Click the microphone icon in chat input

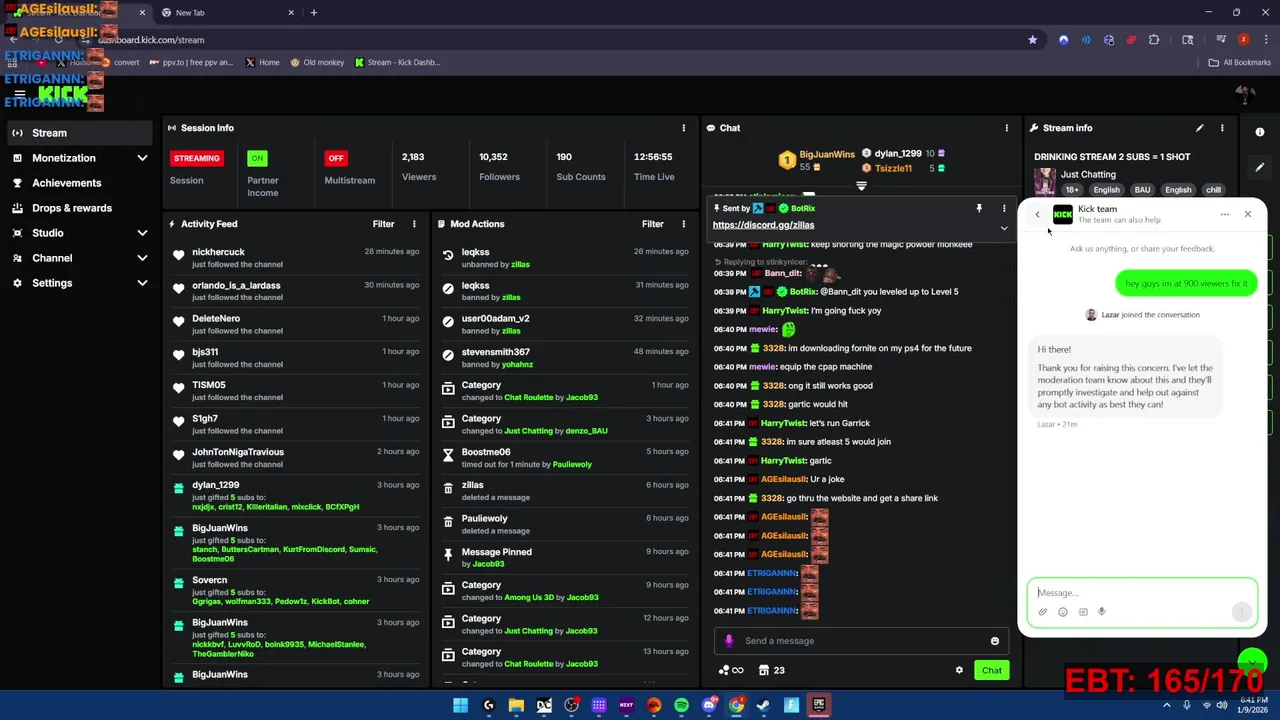729,641
